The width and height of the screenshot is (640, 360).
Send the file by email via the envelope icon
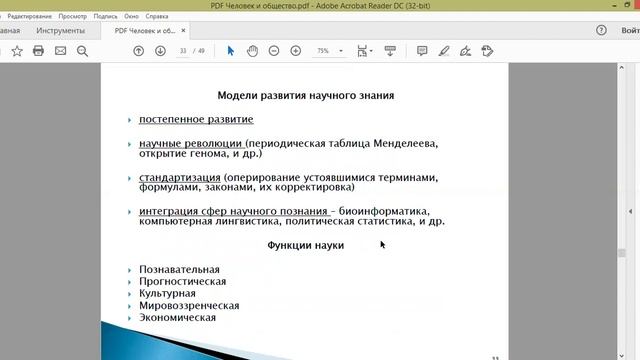60,51
